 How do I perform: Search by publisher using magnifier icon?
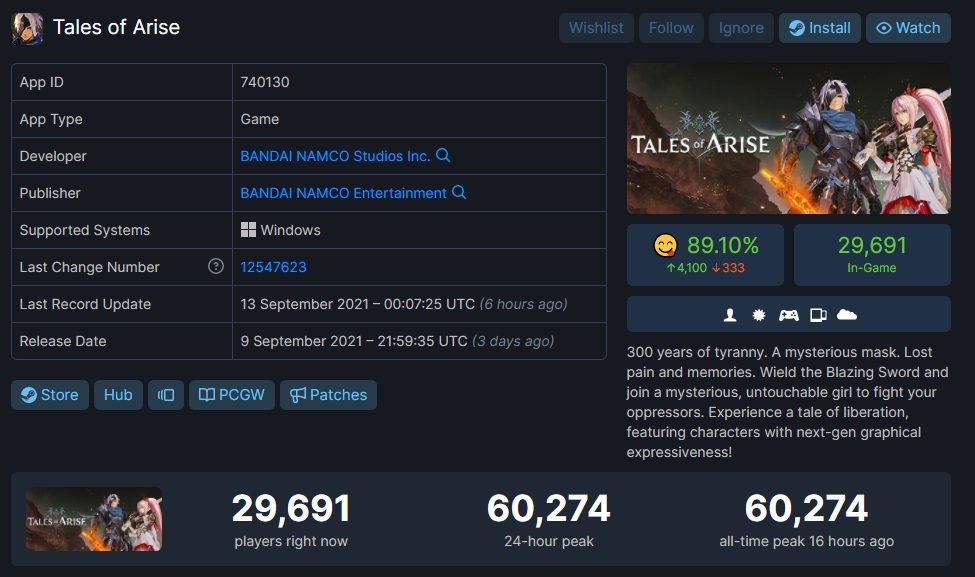tap(459, 193)
